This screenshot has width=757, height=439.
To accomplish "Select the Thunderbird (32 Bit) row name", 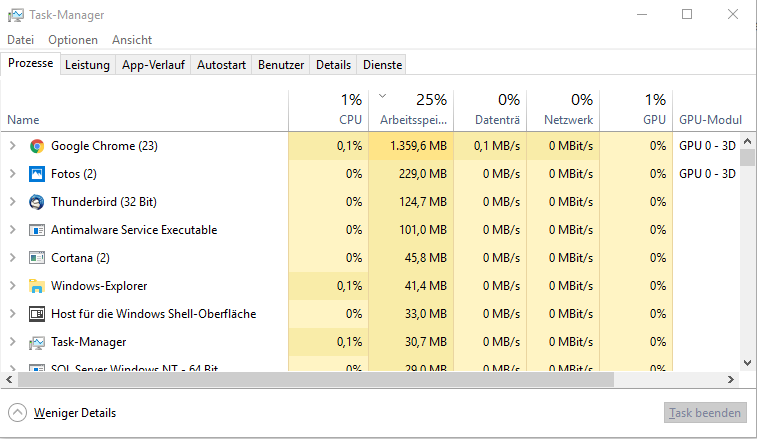I will [x=104, y=202].
